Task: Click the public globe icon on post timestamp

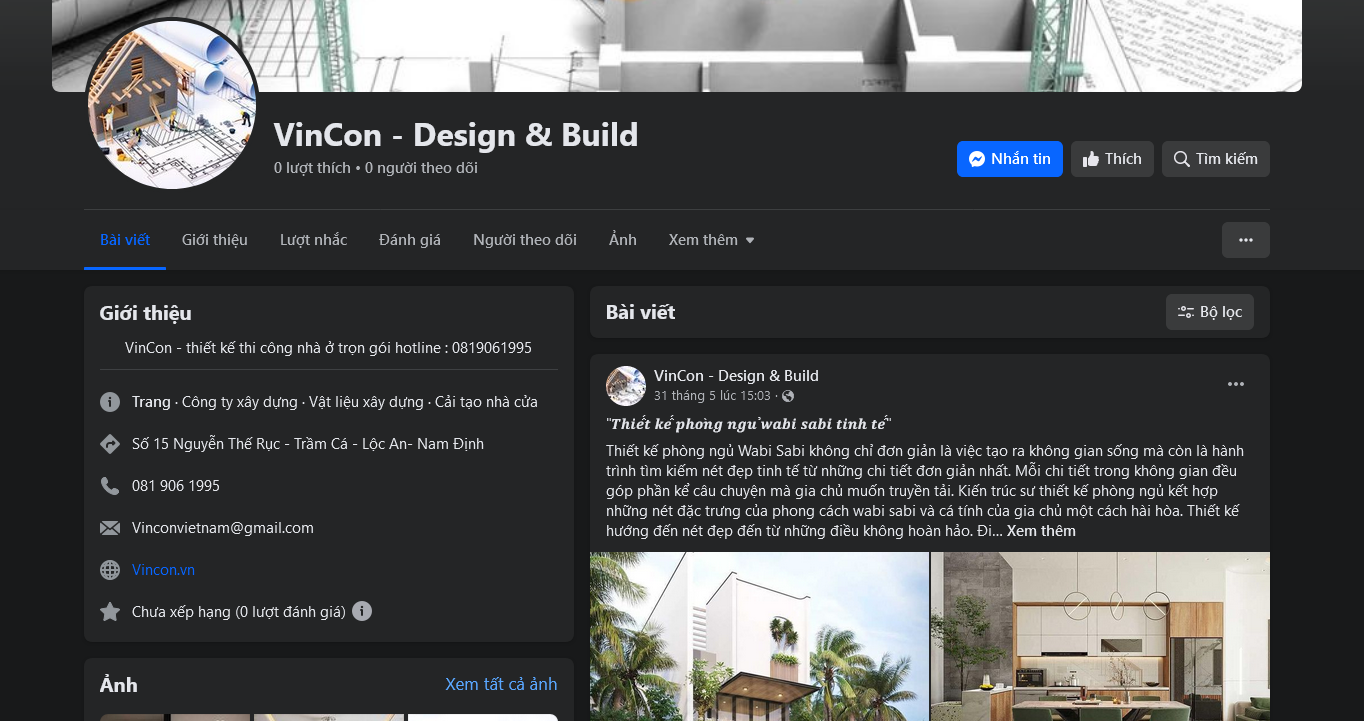Action: [x=788, y=397]
